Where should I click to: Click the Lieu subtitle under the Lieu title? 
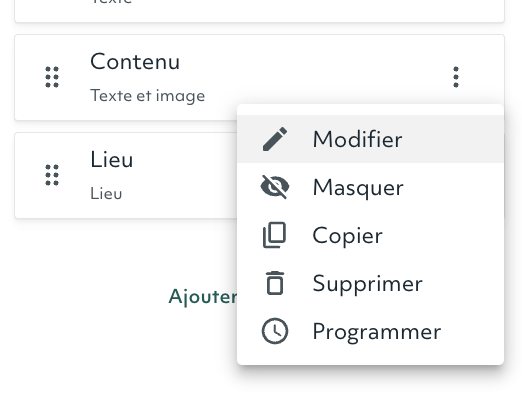106,194
